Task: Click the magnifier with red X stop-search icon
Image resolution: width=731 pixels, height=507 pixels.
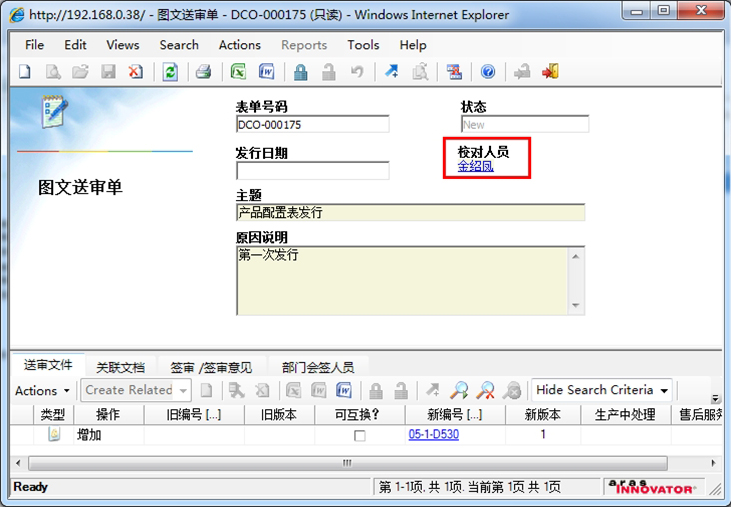Action: coord(485,391)
